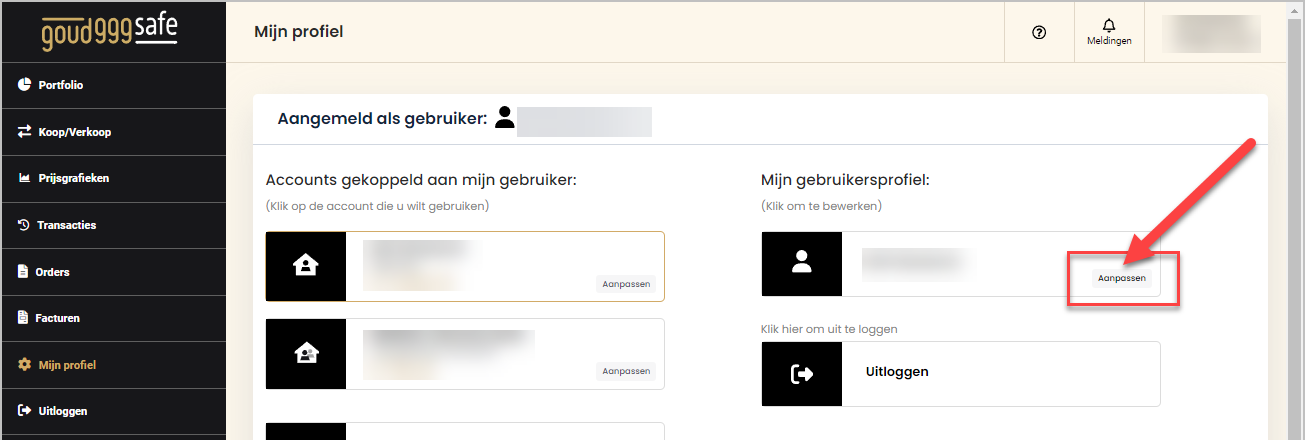
Task: Click the Mijn profiel gear icon
Action: pos(25,365)
